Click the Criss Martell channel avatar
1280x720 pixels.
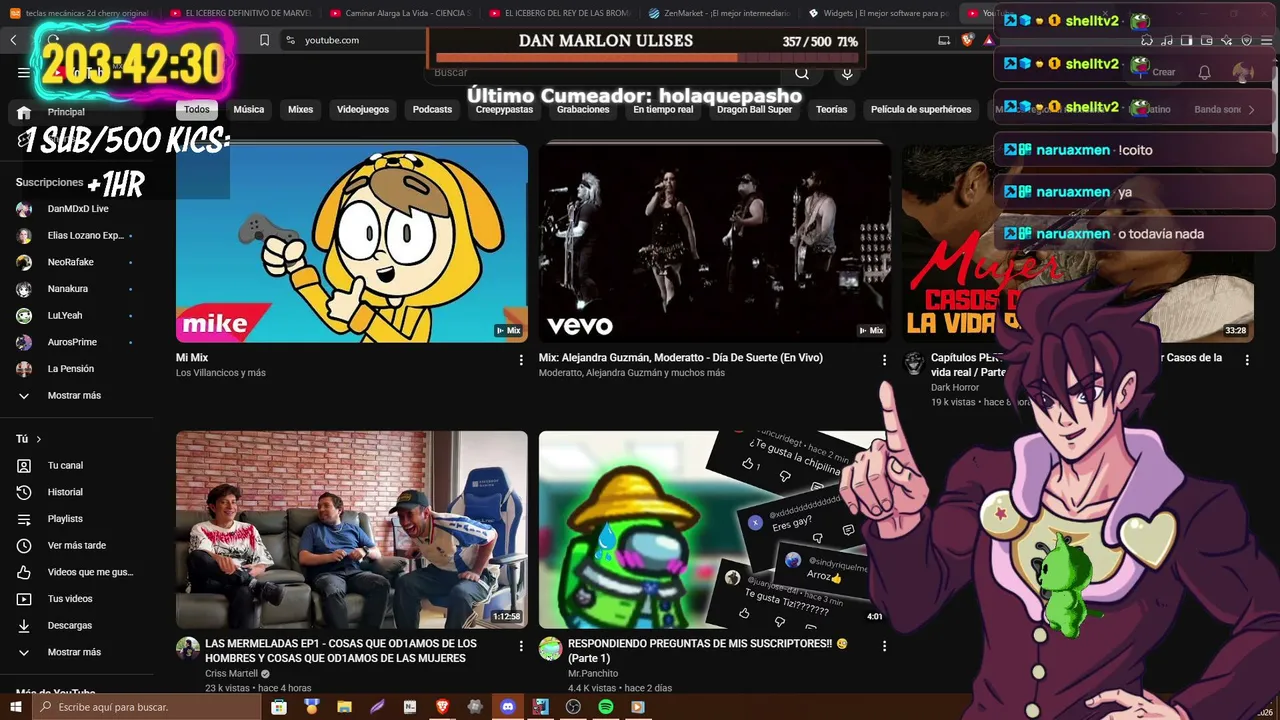tap(188, 649)
